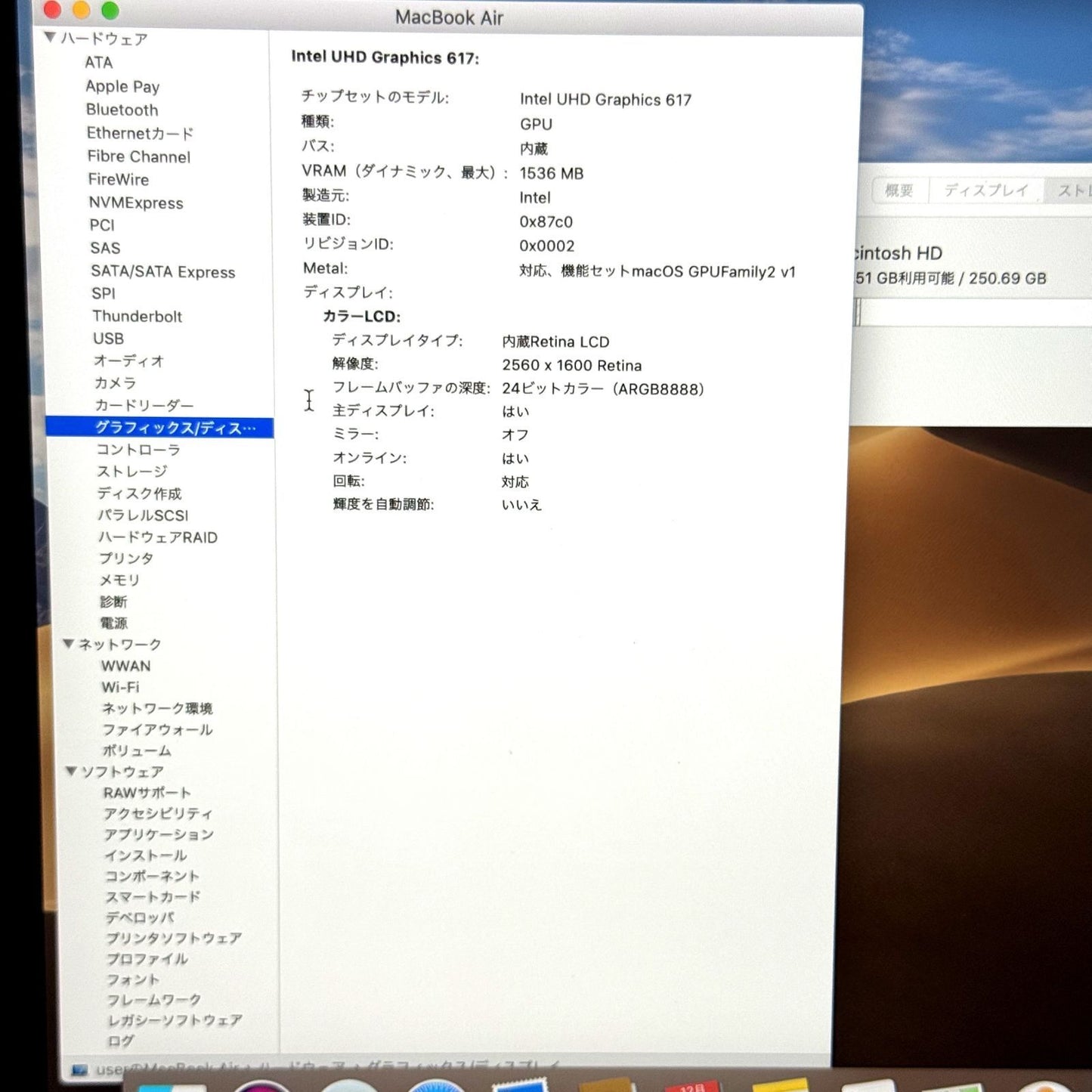The height and width of the screenshot is (1092, 1092).
Task: Collapse the ソフトウェア section triangle
Action: point(71,771)
